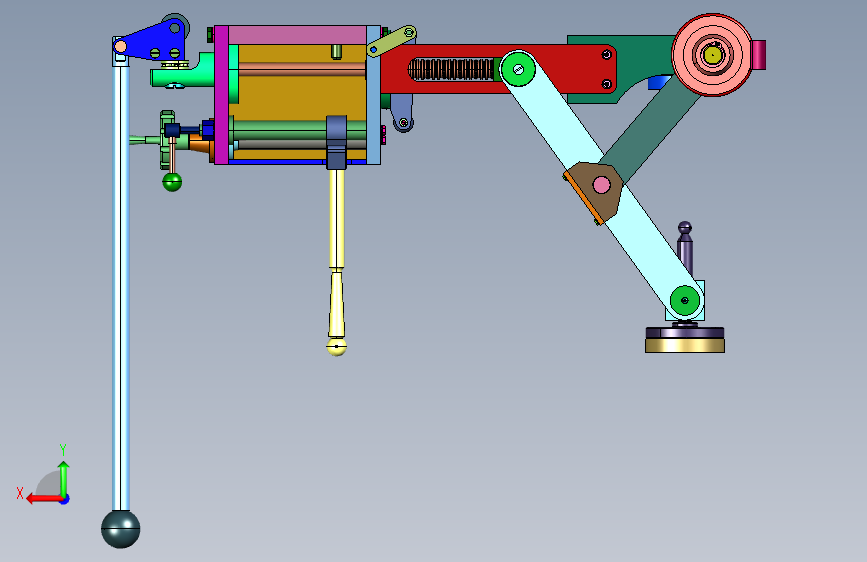
Task: Select the pink top cover plate of the box
Action: [x=297, y=35]
